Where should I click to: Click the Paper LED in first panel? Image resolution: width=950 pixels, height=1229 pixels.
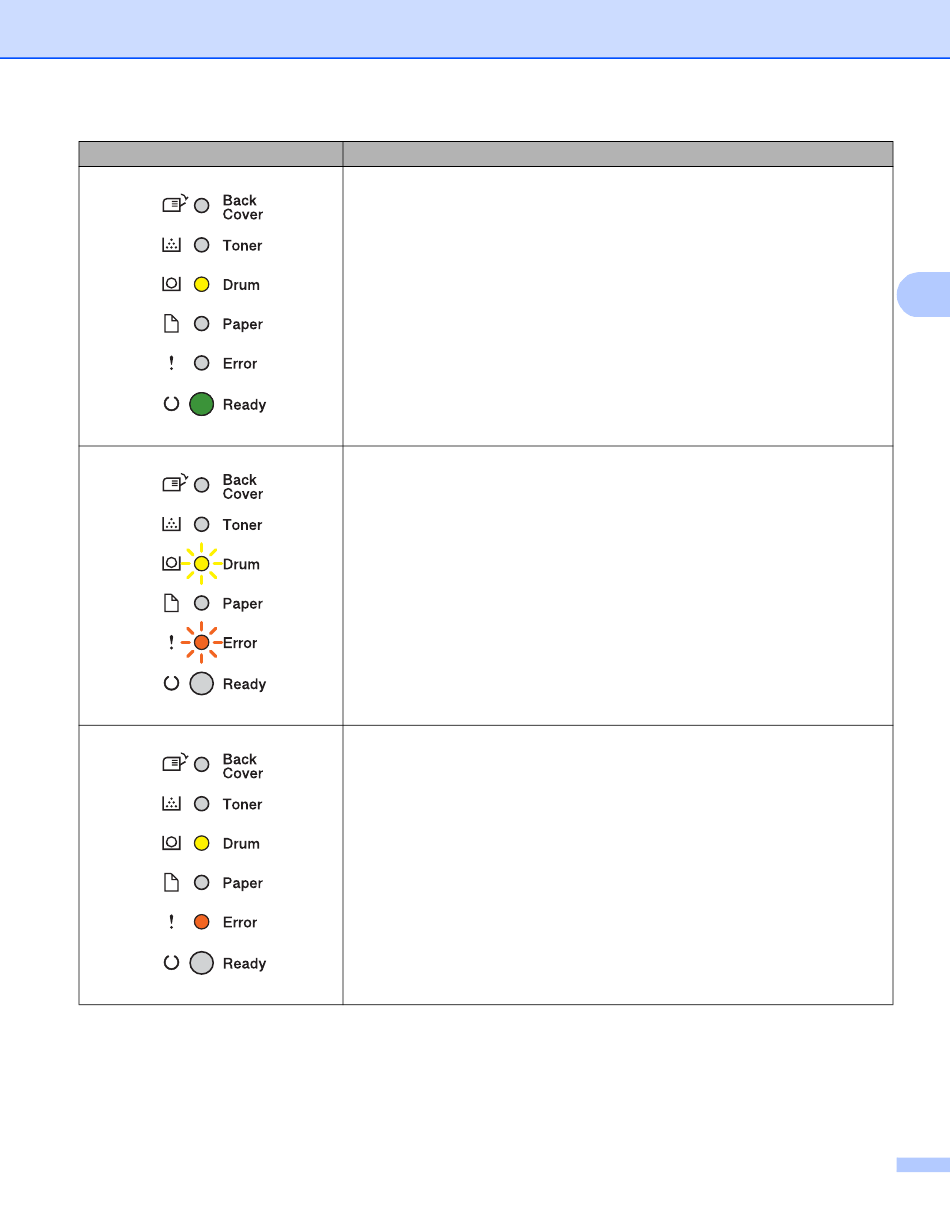coord(201,324)
